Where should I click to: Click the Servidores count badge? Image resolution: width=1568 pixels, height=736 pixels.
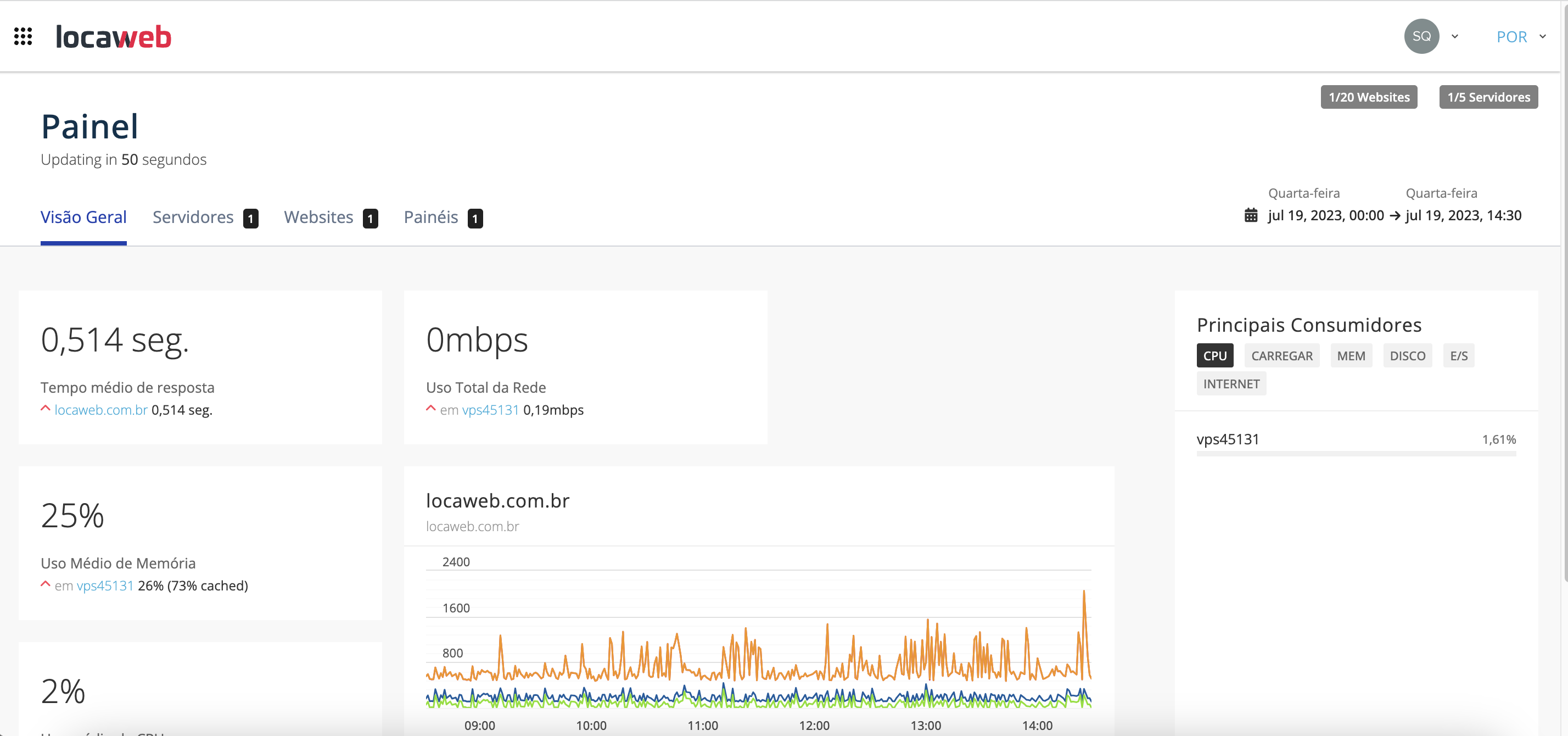click(250, 219)
